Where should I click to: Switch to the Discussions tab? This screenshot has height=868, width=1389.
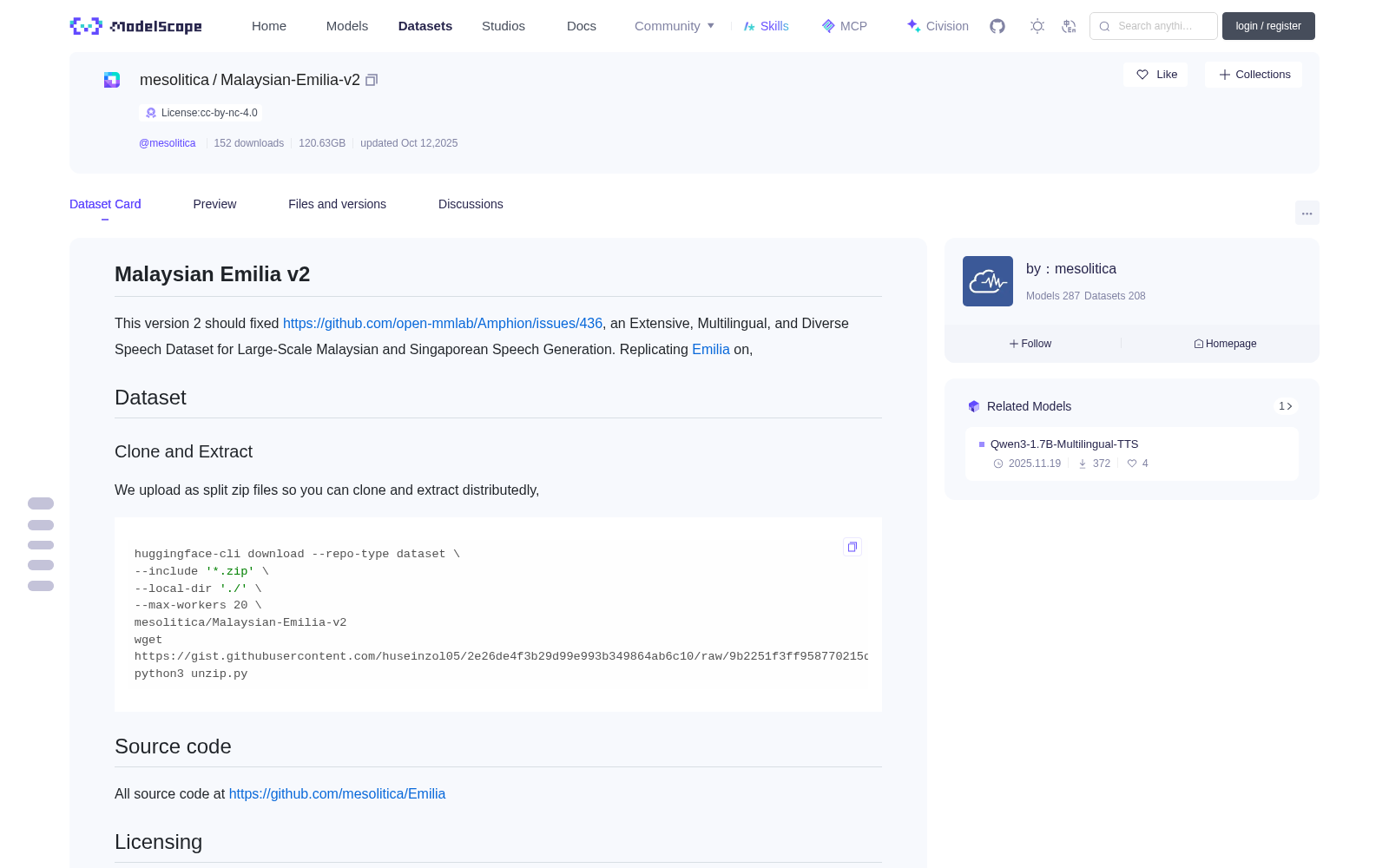pos(471,204)
